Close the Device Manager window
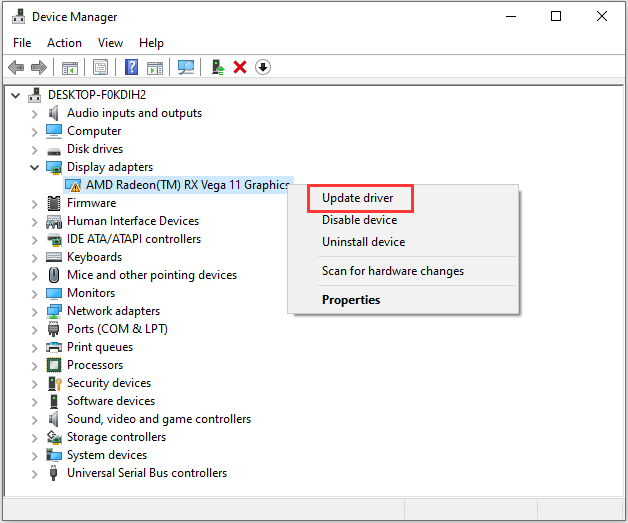The image size is (628, 523). 602,16
